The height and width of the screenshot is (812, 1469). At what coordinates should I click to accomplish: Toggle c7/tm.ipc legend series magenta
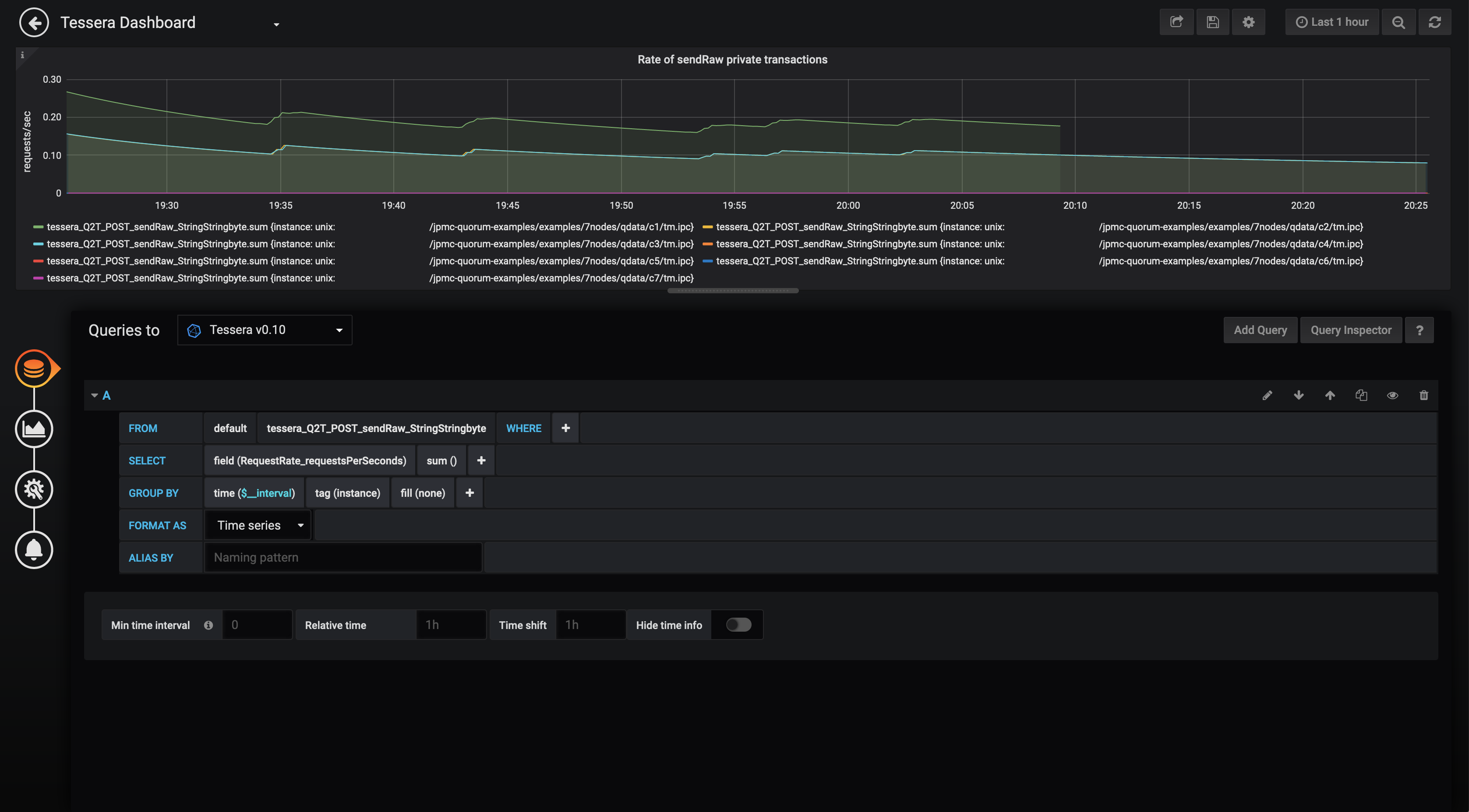364,278
